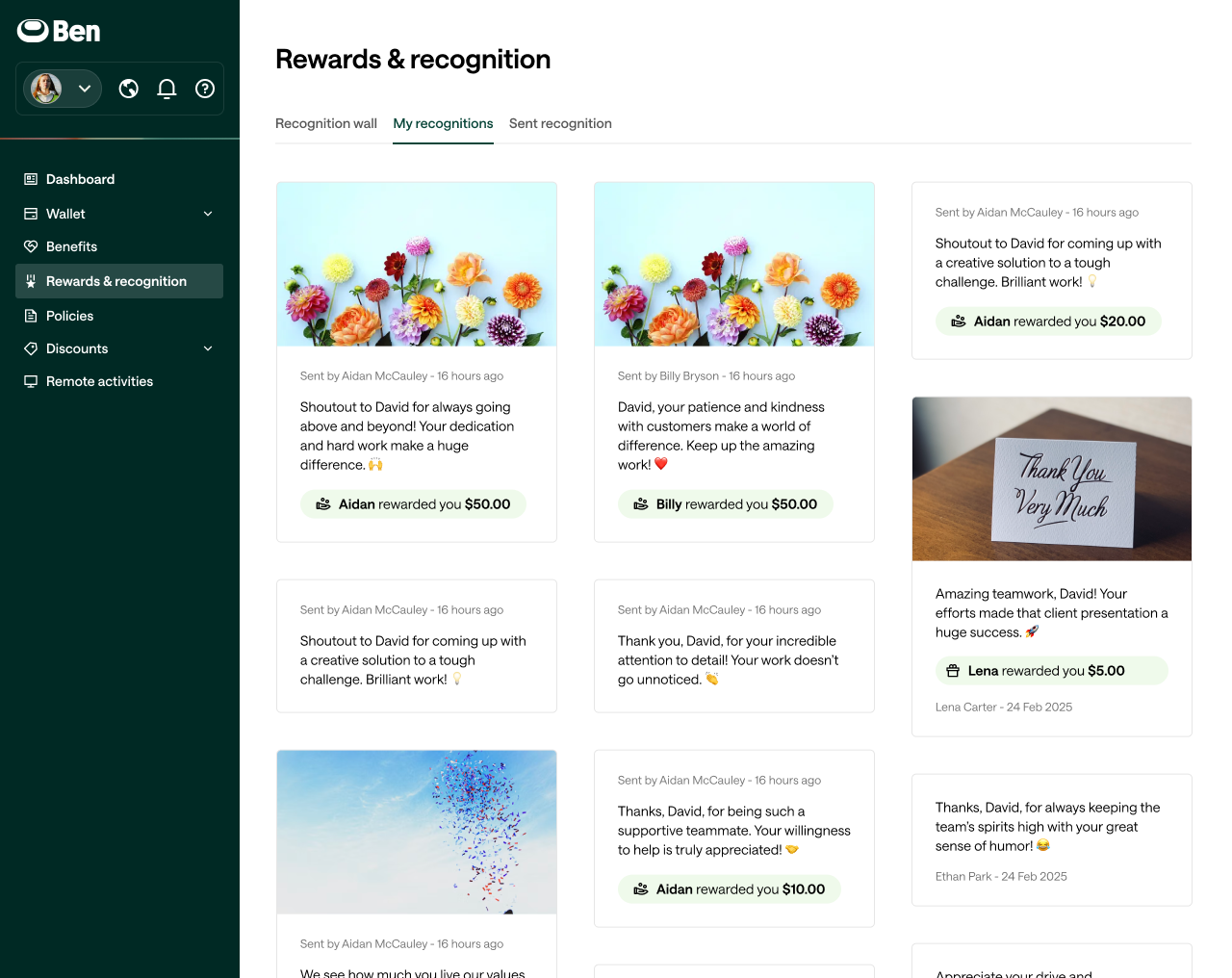
Task: Click the help question mark icon
Action: (205, 89)
